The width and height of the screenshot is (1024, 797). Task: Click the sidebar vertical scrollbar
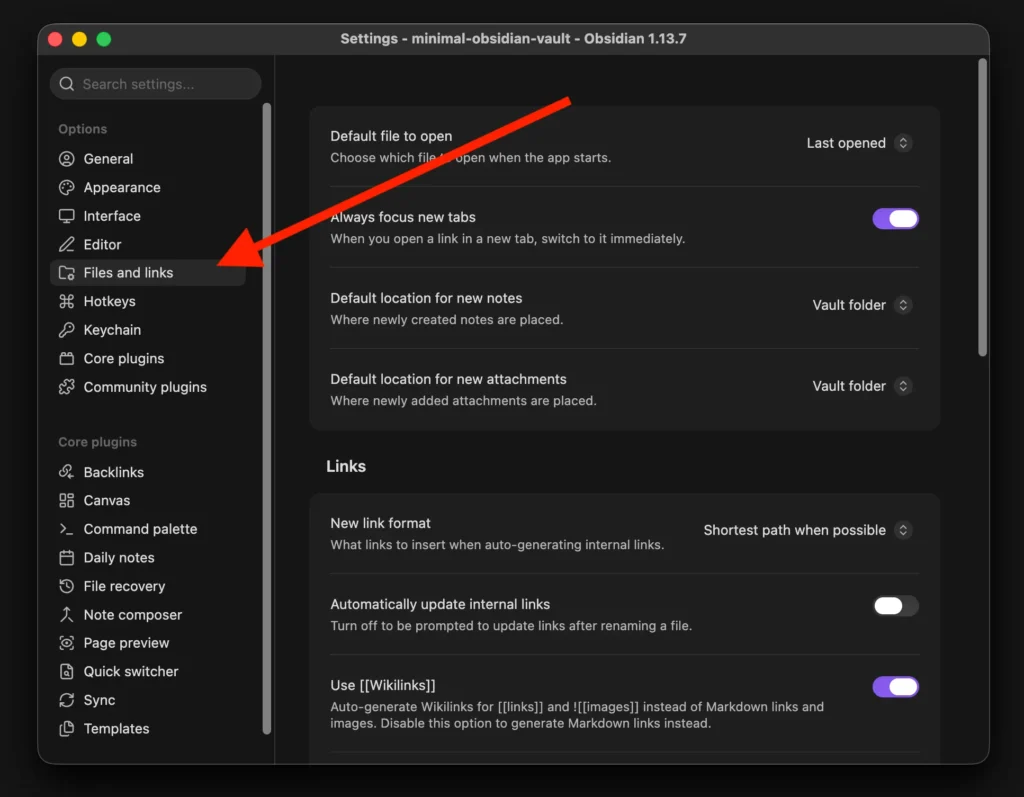pyautogui.click(x=266, y=418)
